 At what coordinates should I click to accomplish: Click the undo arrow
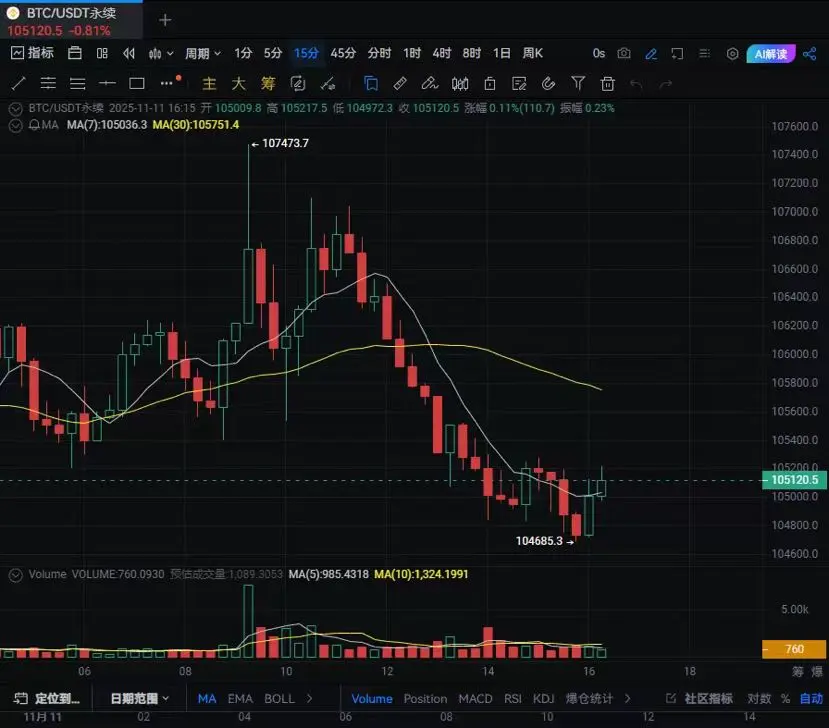pos(636,84)
